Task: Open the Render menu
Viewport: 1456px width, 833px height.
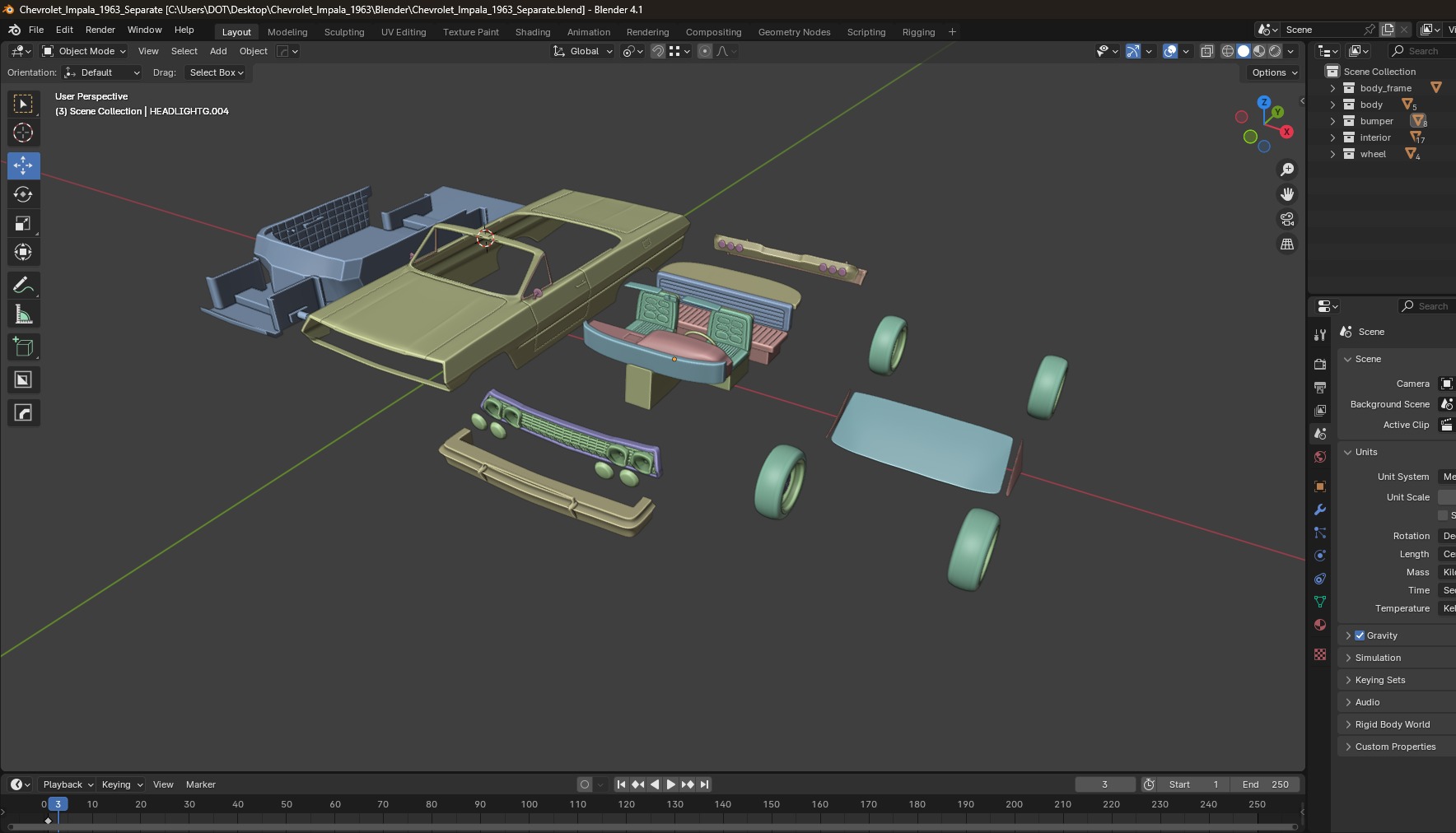Action: pyautogui.click(x=100, y=30)
